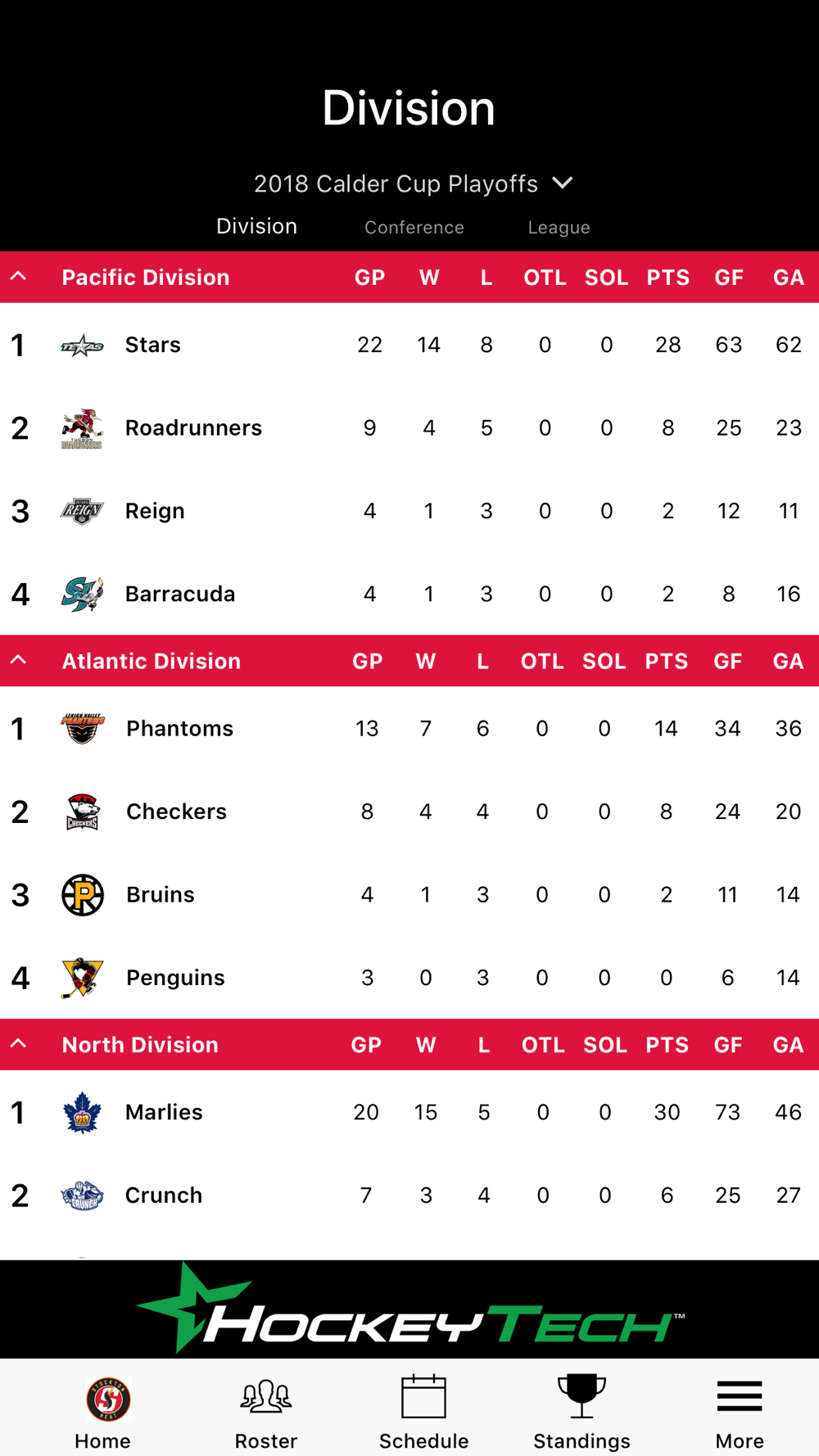Tap the Texas Stars team logo
This screenshot has width=819, height=1456.
point(82,346)
